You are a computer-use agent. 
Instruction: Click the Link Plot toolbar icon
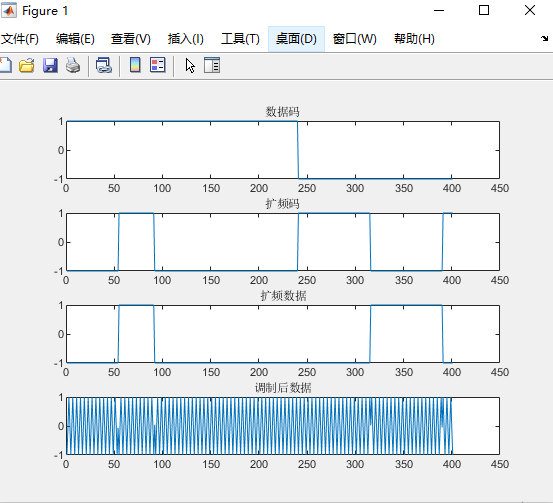(x=104, y=66)
